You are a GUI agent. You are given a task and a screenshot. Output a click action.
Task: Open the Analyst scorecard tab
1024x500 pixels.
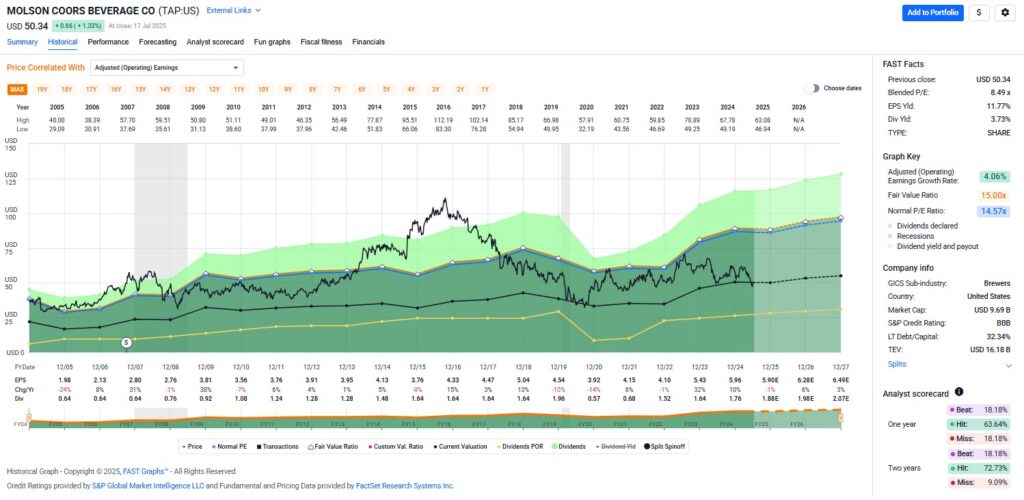tap(215, 42)
